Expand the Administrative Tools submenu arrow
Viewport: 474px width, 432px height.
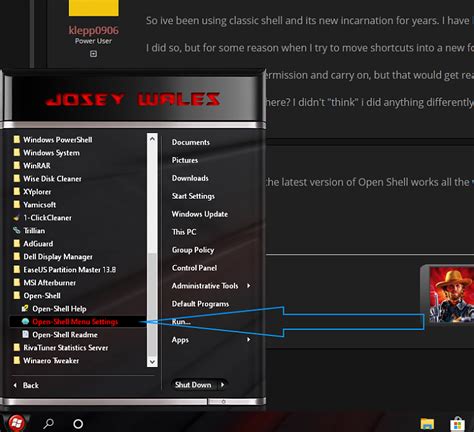[x=248, y=286]
